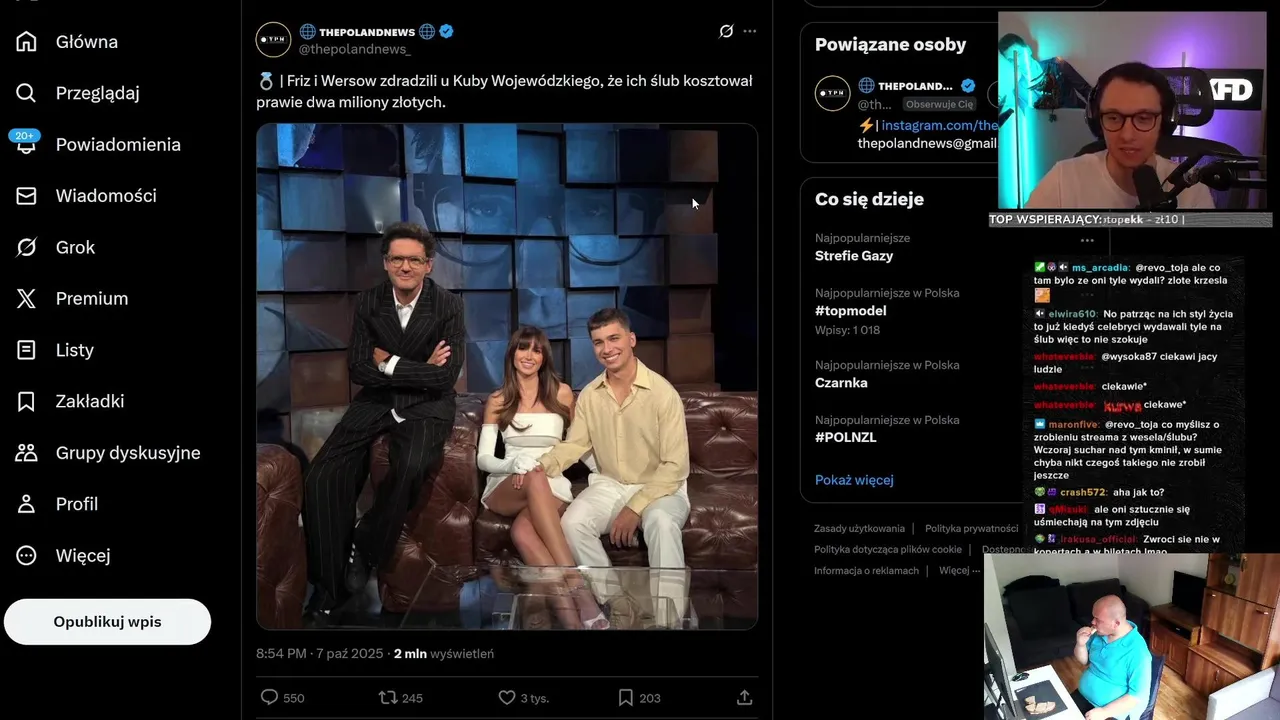Viewport: 1280px width, 720px height.
Task: Open the Zakładki bookmark icon
Action: coord(27,402)
